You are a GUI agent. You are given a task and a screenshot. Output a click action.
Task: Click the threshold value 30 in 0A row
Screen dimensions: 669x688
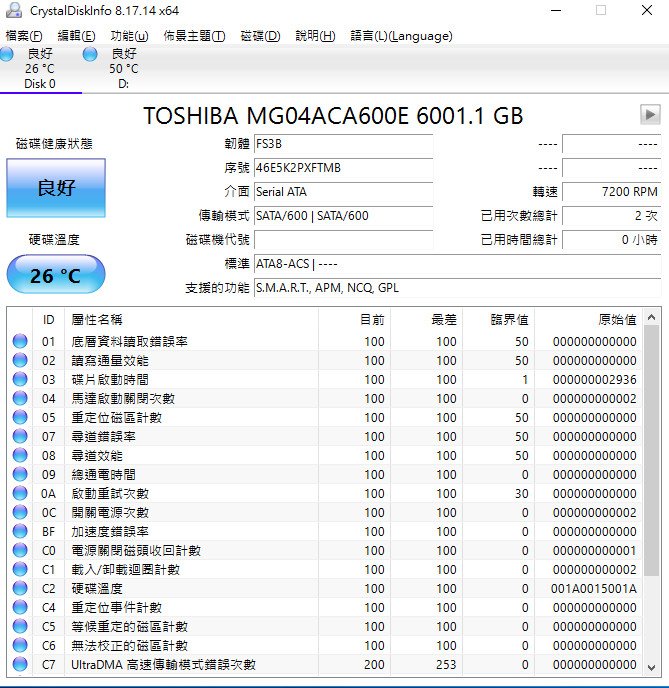point(522,494)
